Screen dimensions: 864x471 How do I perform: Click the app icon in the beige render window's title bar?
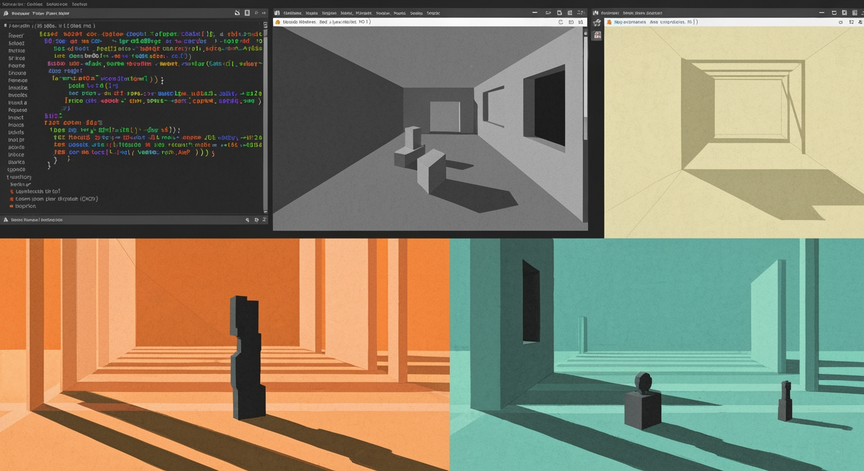click(596, 13)
